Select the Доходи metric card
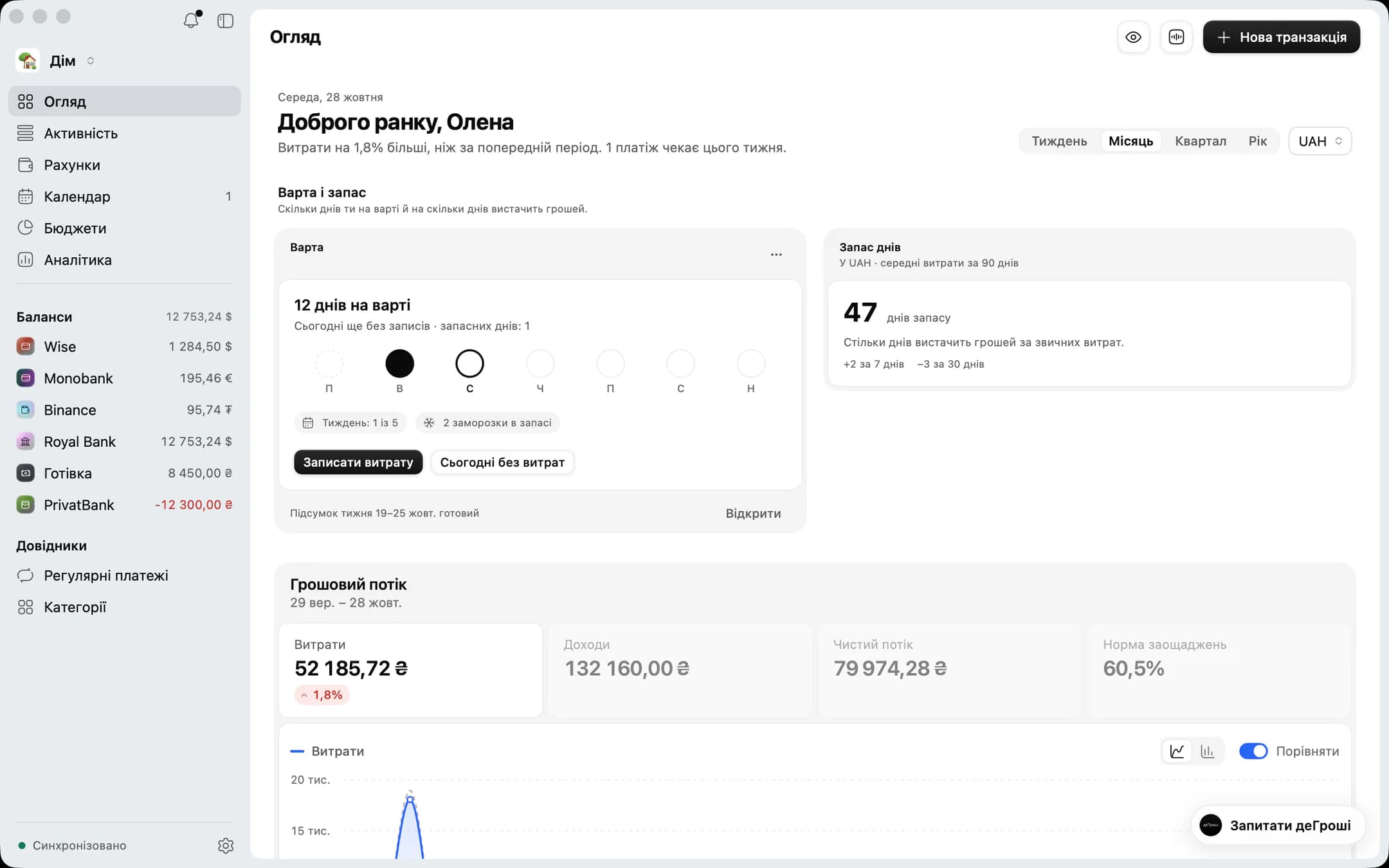This screenshot has width=1389, height=868. click(x=680, y=670)
